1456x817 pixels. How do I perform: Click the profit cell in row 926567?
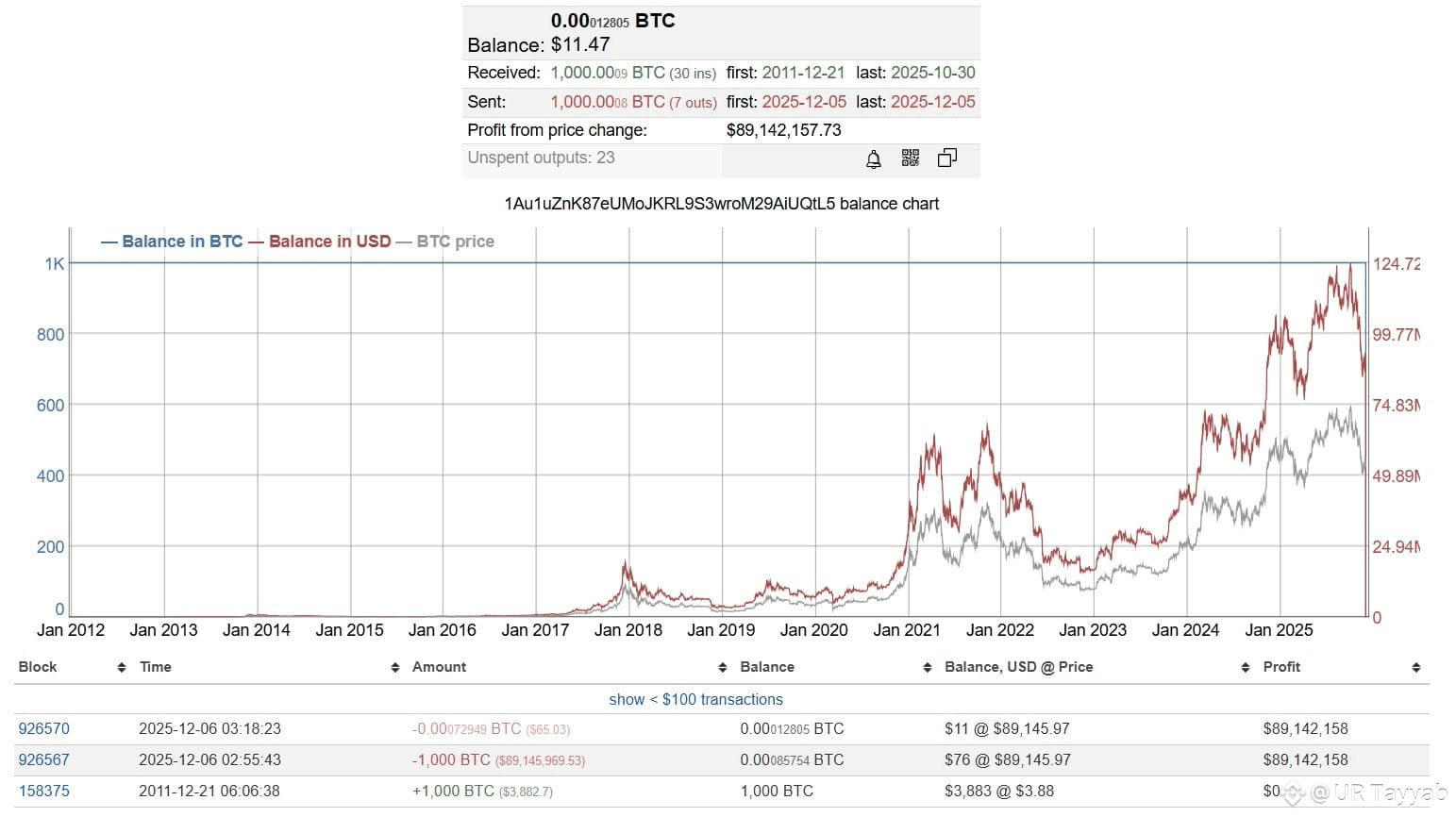click(1306, 759)
